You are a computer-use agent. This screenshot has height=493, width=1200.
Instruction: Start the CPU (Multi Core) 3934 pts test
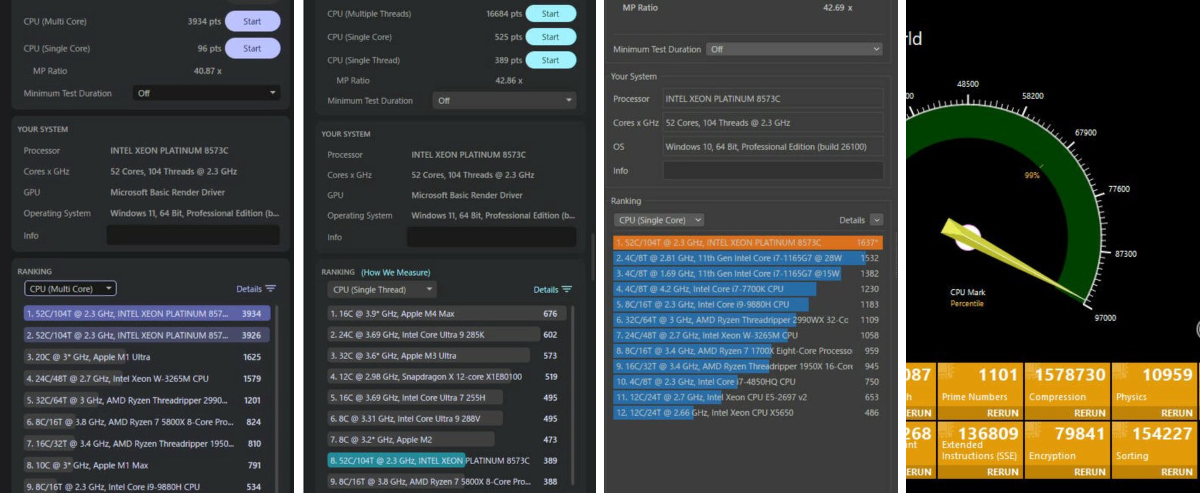click(x=252, y=21)
